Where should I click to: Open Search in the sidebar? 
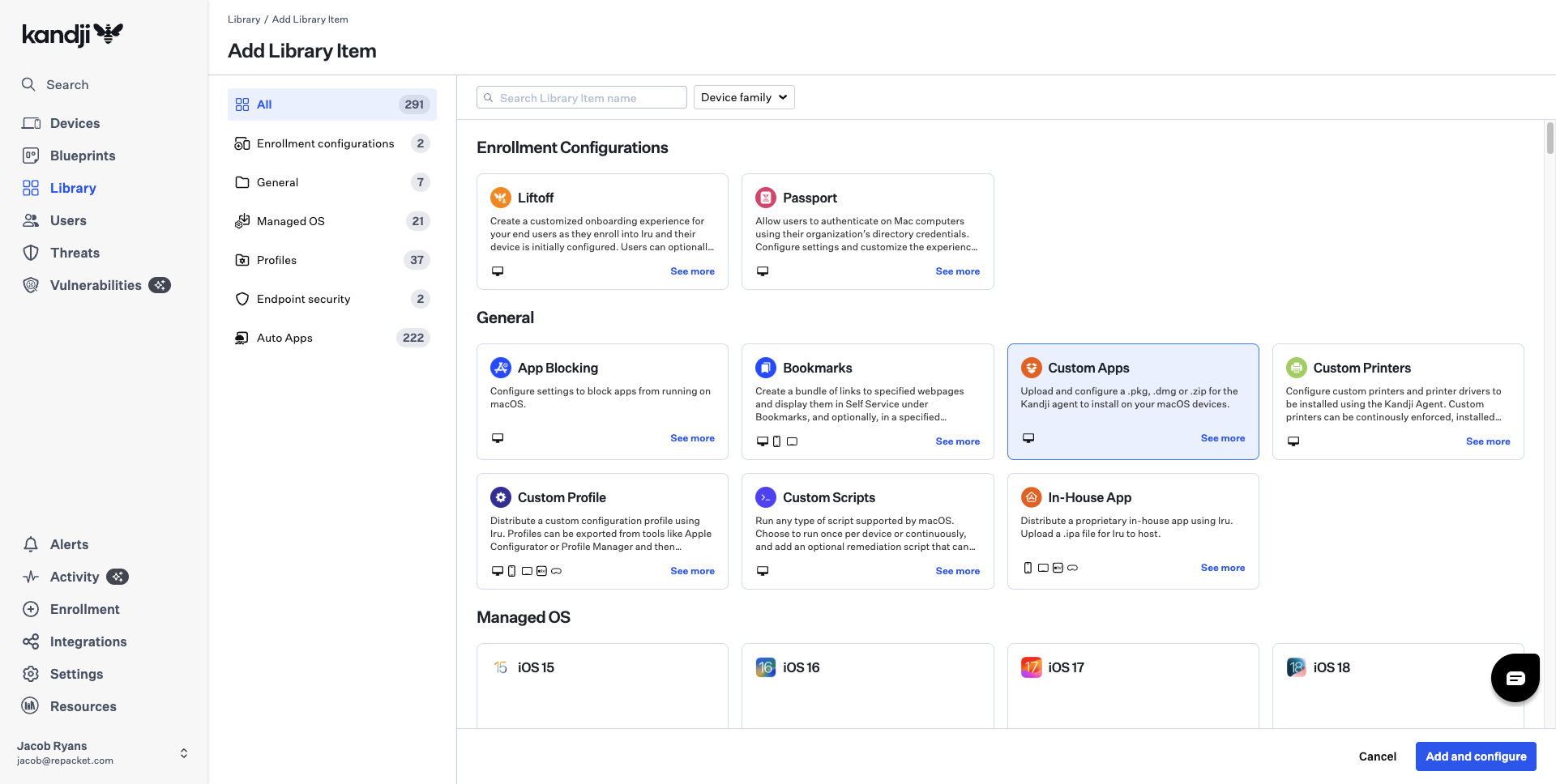click(x=67, y=84)
